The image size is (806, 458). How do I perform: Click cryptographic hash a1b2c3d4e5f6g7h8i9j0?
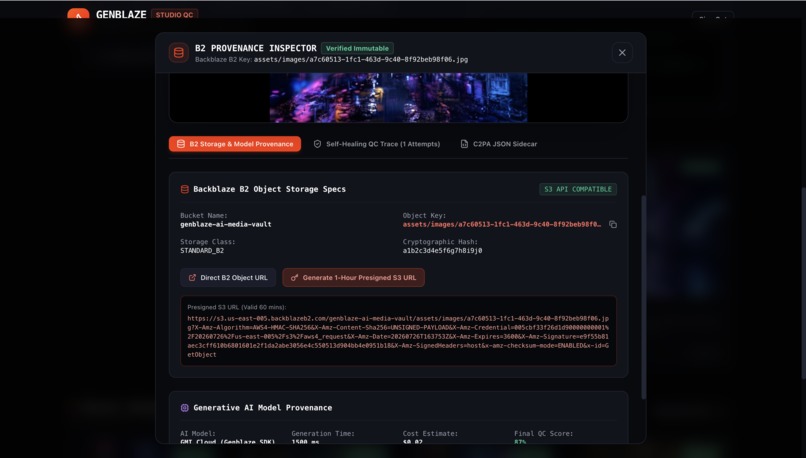tap(442, 250)
